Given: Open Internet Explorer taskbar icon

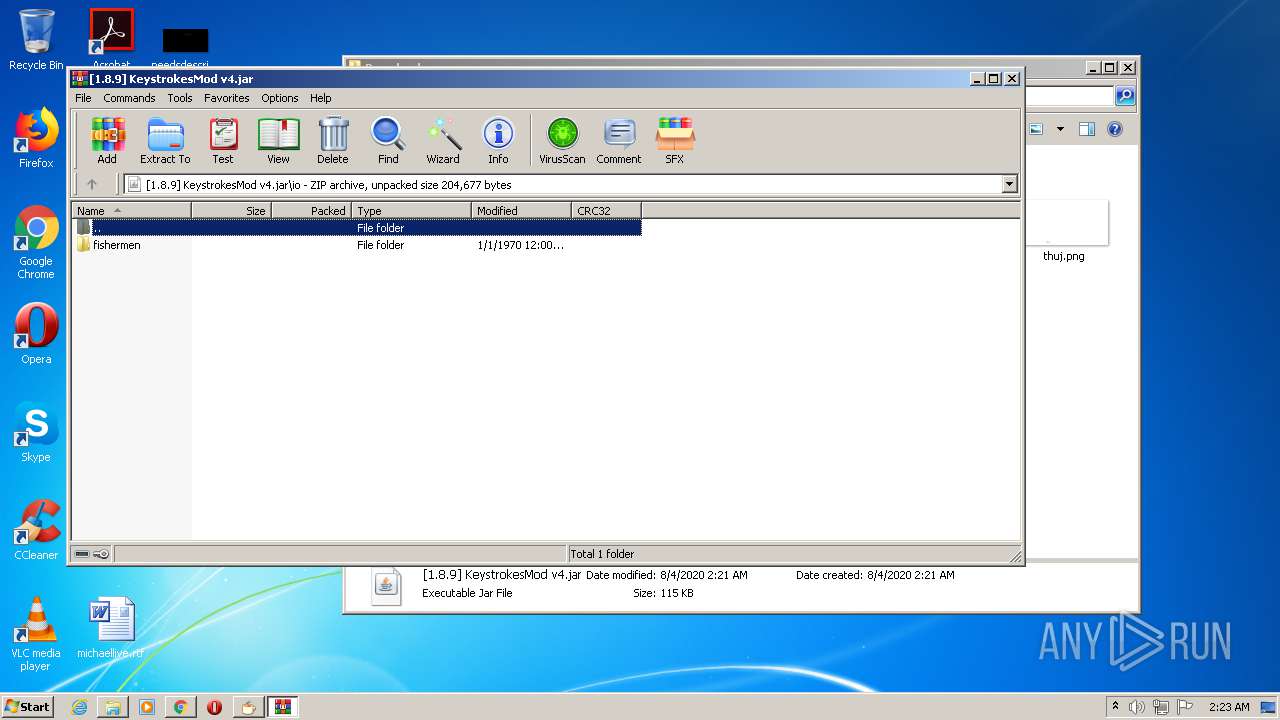Looking at the screenshot, I should point(79,707).
